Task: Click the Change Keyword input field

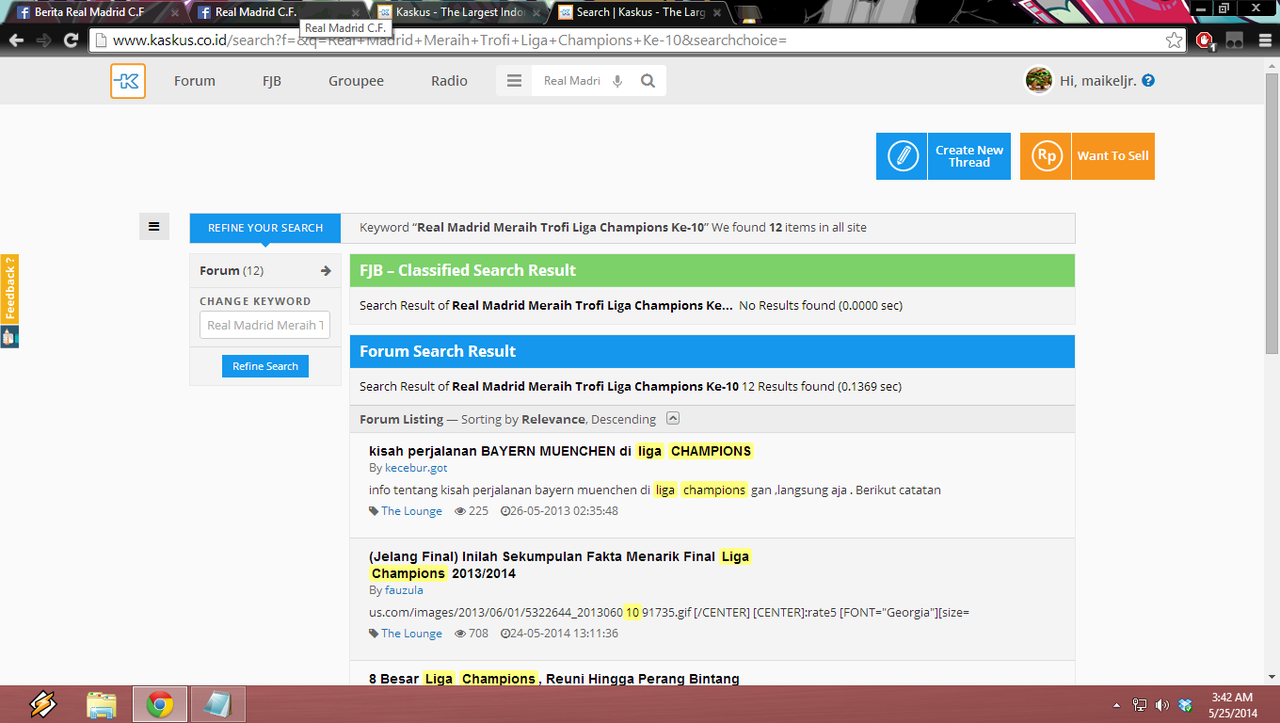Action: (265, 325)
